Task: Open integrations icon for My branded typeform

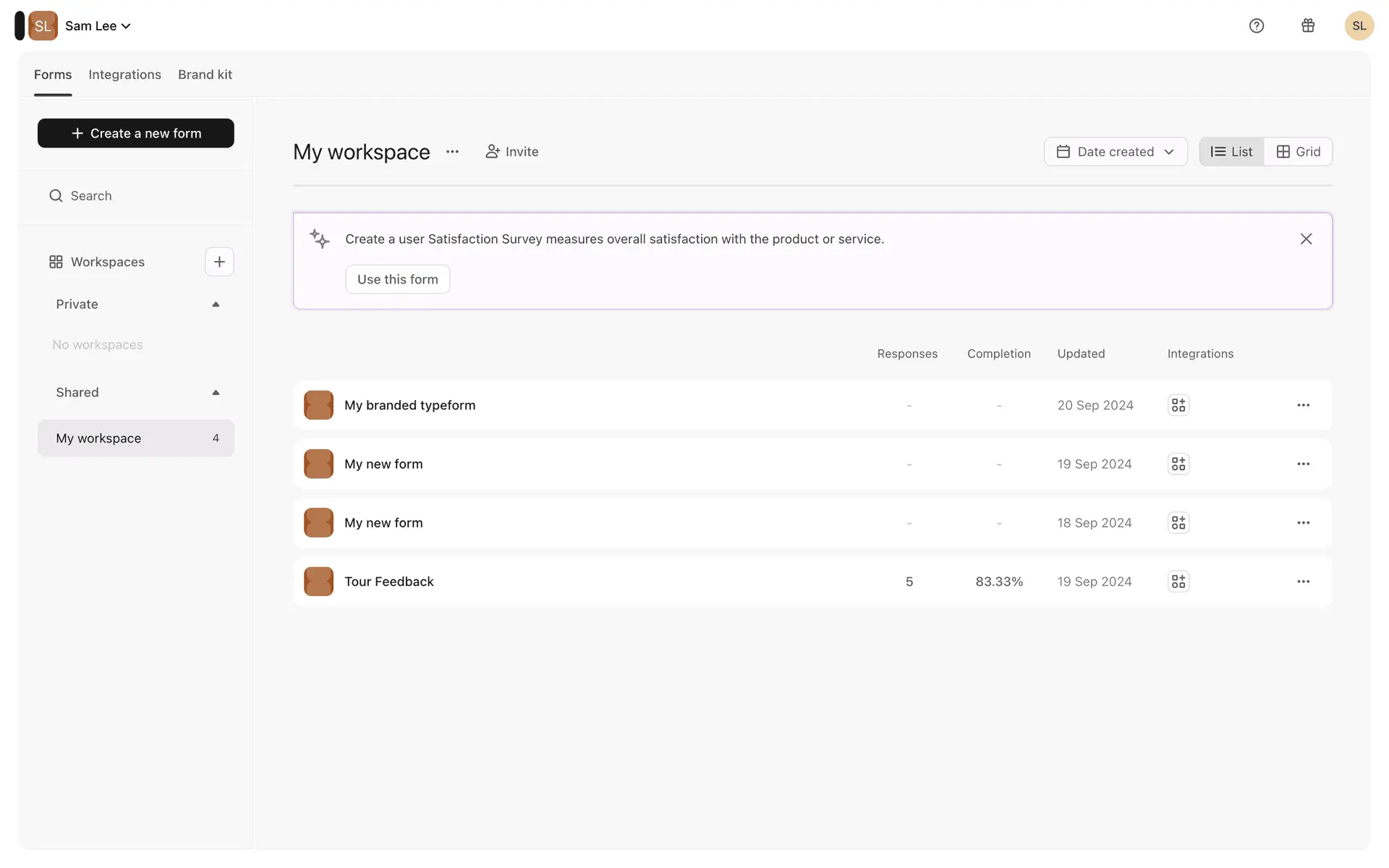Action: tap(1178, 405)
